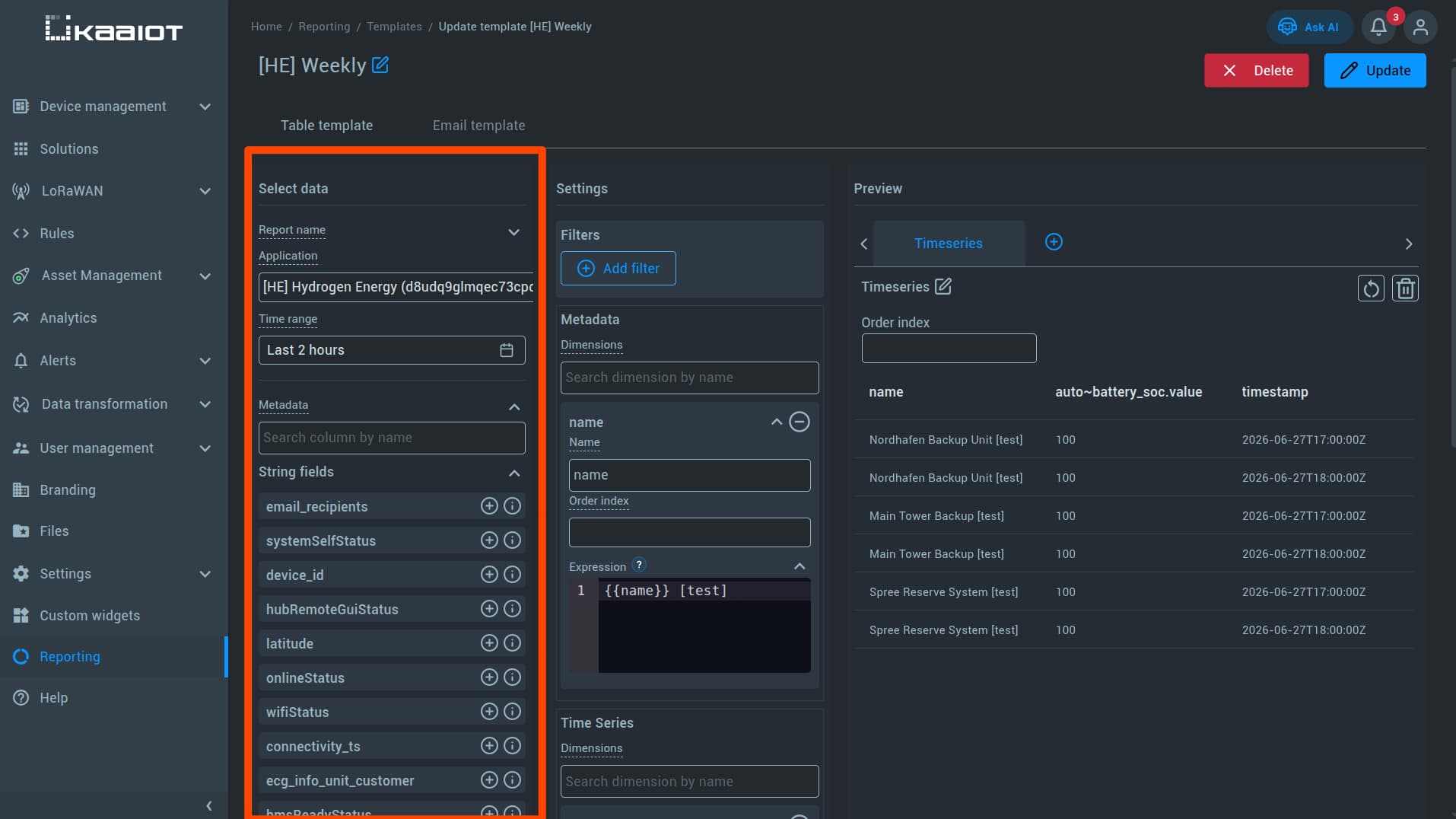1456x819 pixels.
Task: Open Solutions in sidebar
Action: tap(69, 149)
